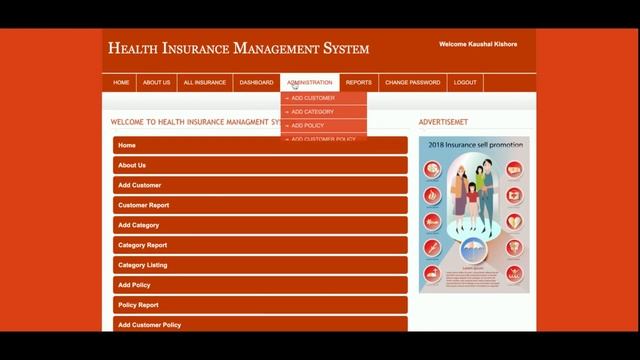Screen dimensions: 640x360
Task: Click the Add Customer dashboard bar
Action: coord(260,185)
